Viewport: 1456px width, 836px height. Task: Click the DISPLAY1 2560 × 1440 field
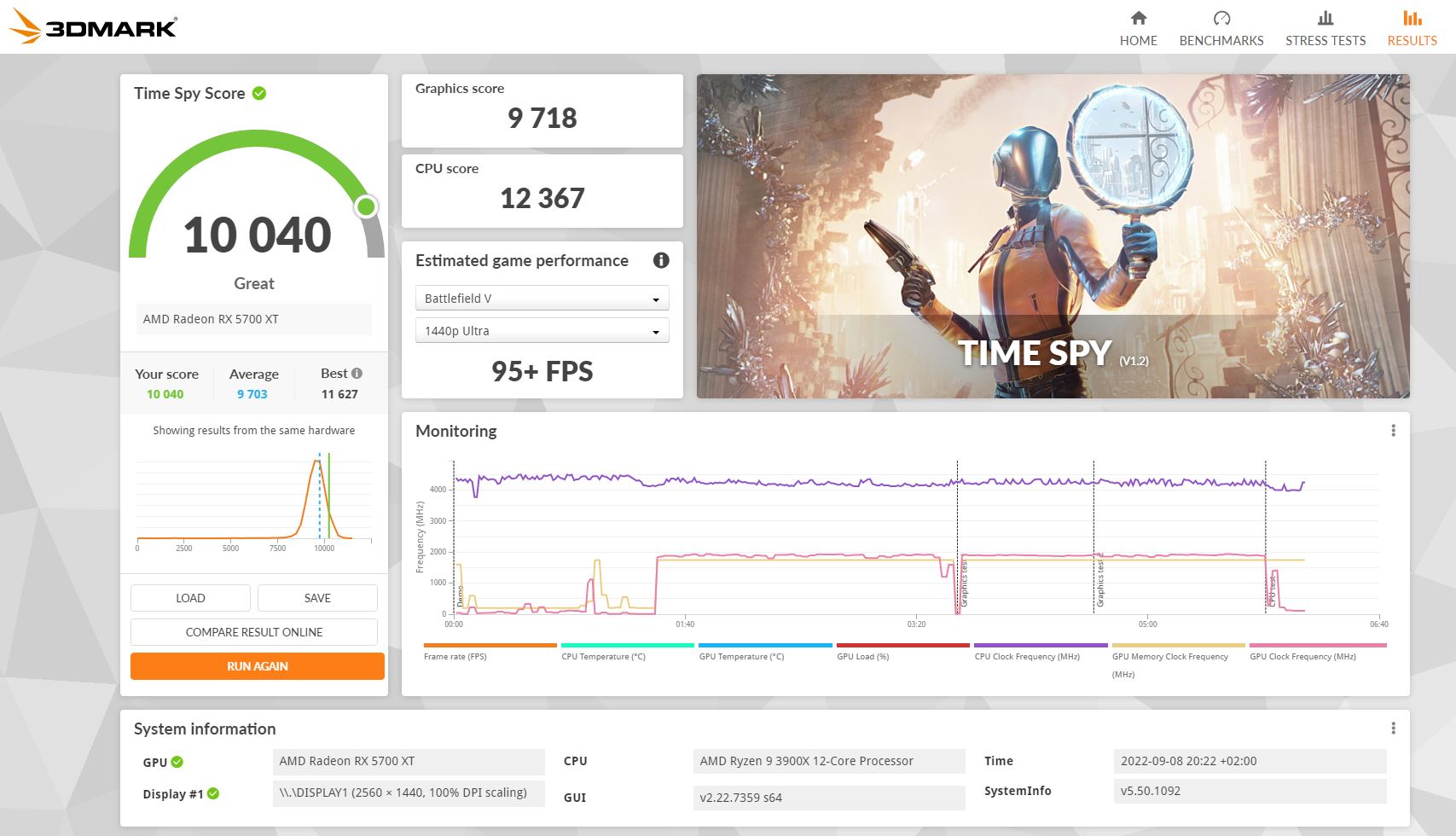409,792
